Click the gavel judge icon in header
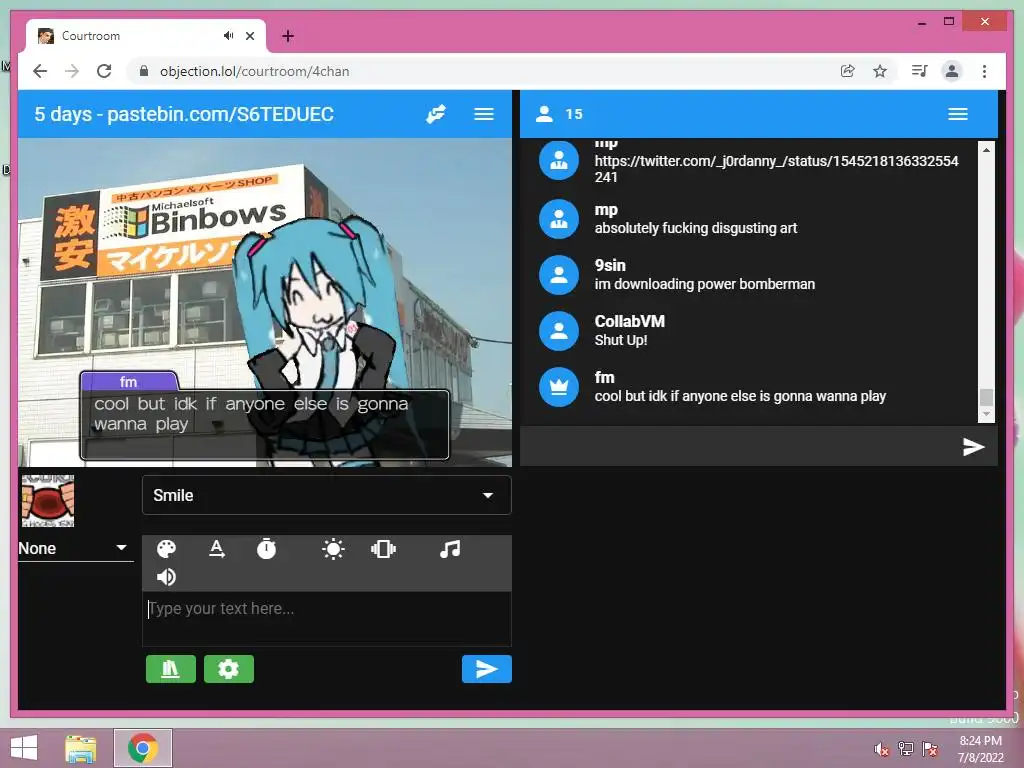1024x768 pixels. 436,114
